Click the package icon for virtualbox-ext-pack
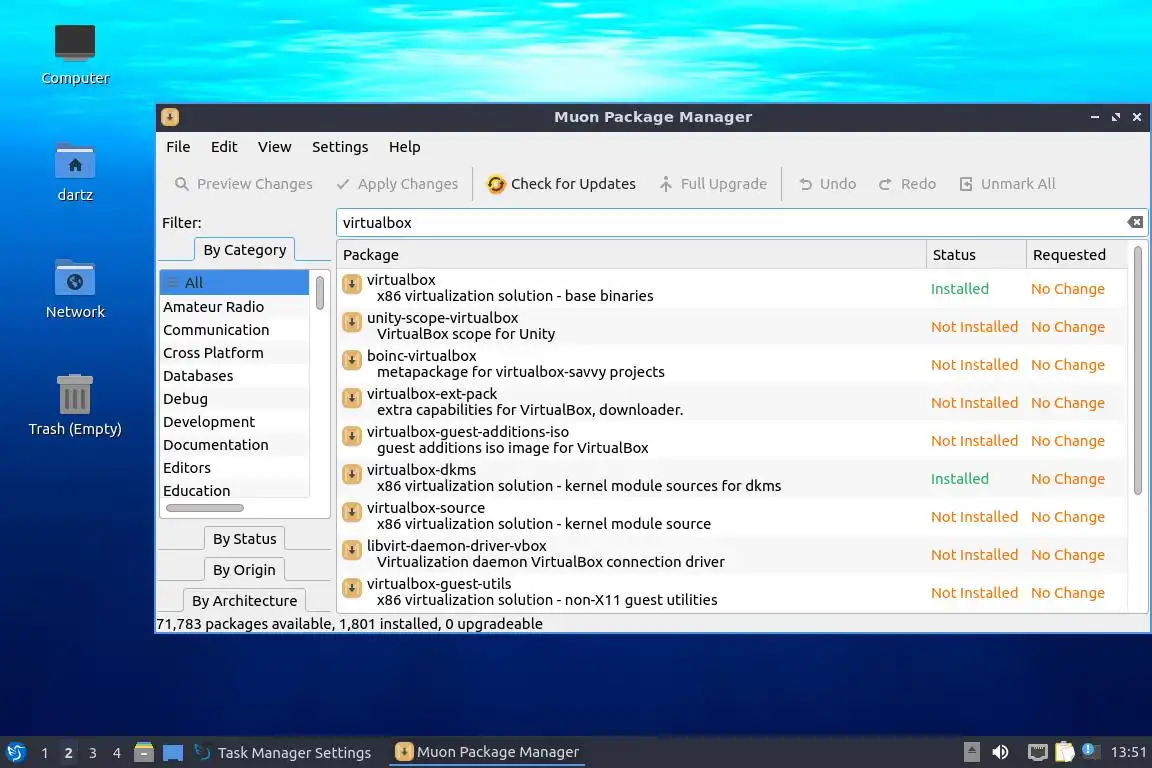Image resolution: width=1152 pixels, height=768 pixels. [352, 398]
